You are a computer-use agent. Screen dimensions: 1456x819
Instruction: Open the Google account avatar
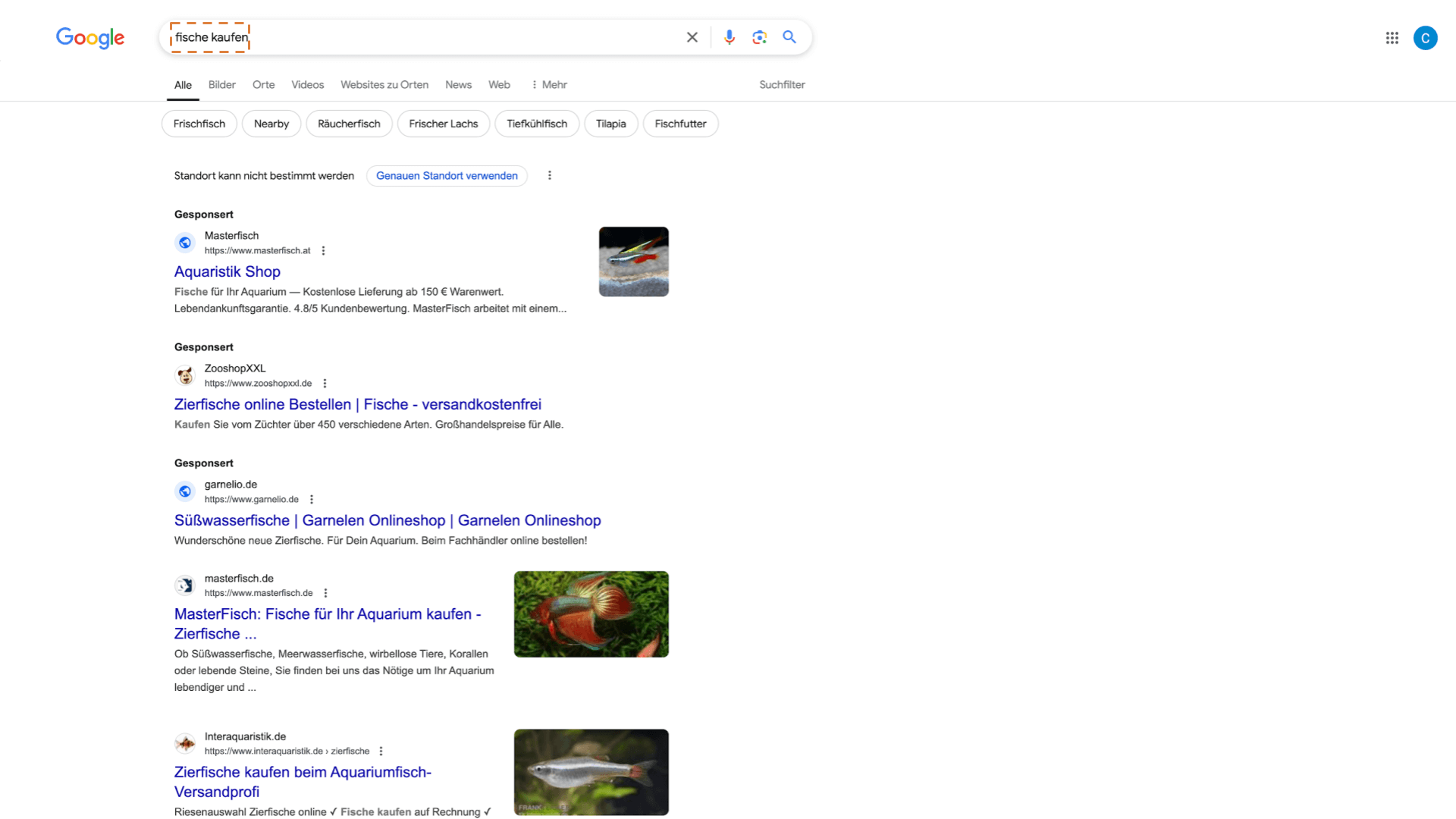coord(1425,38)
